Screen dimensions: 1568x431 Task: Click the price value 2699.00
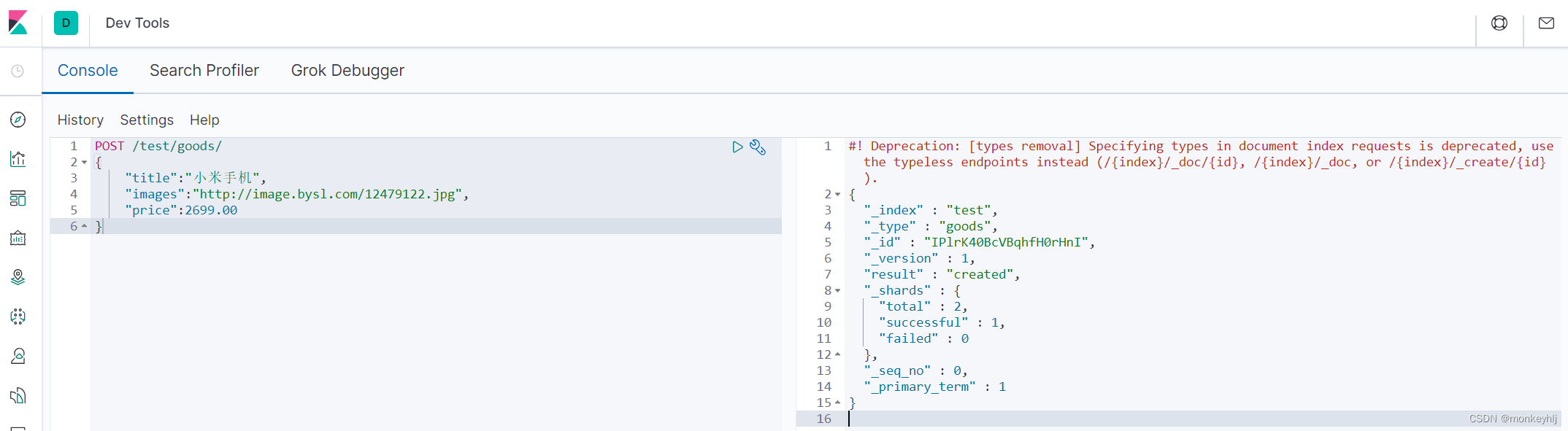(x=211, y=210)
